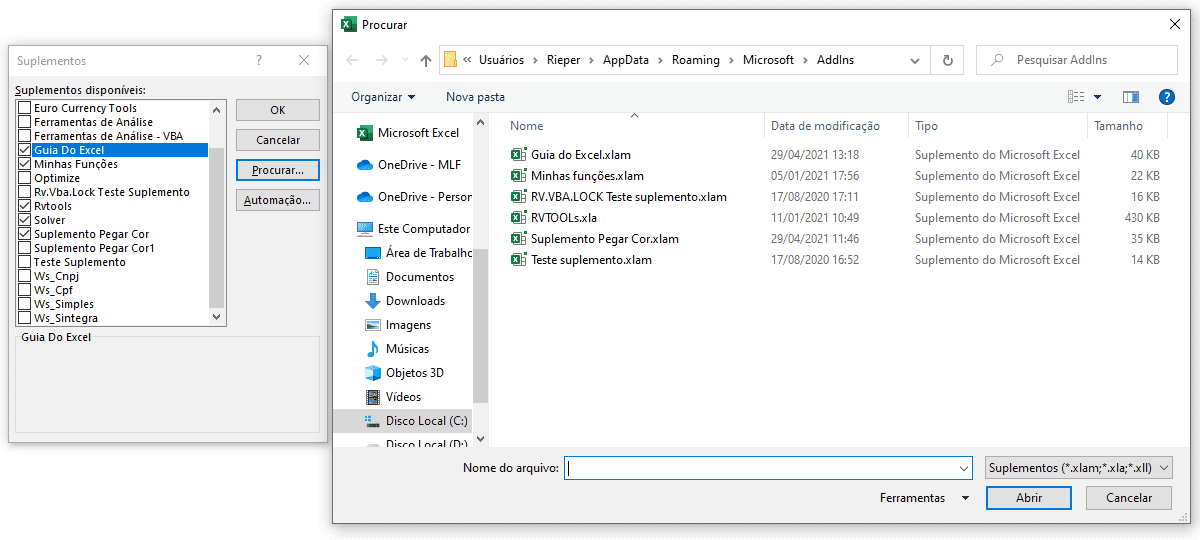Expand the recent locations arrow beside forward
This screenshot has height=540, width=1200.
click(x=403, y=61)
